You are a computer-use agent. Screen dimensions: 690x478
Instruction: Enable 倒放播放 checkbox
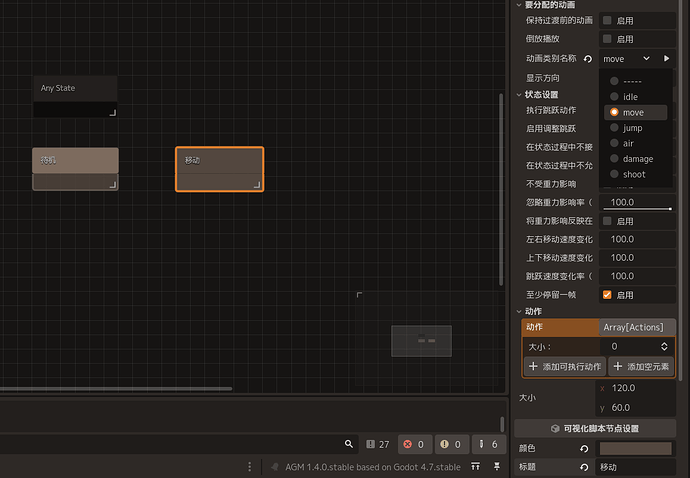607,39
